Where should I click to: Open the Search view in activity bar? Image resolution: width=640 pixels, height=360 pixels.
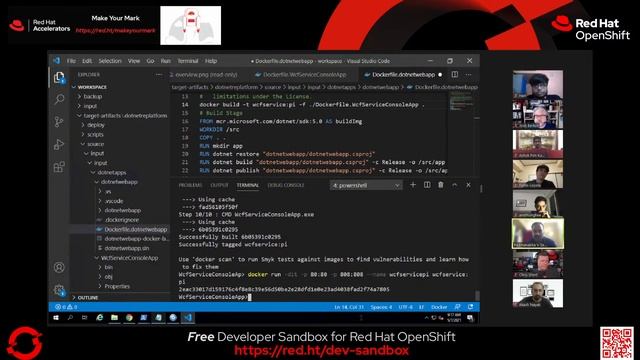click(x=59, y=99)
